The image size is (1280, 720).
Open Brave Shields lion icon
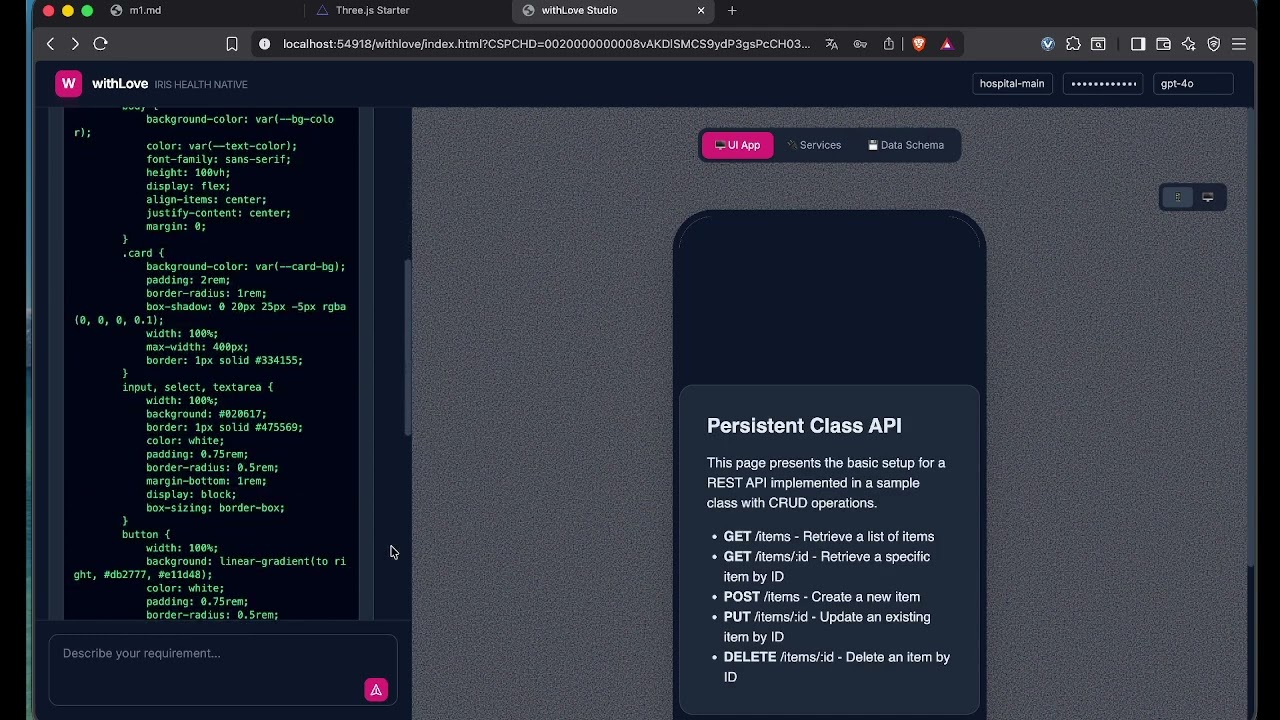click(x=918, y=44)
